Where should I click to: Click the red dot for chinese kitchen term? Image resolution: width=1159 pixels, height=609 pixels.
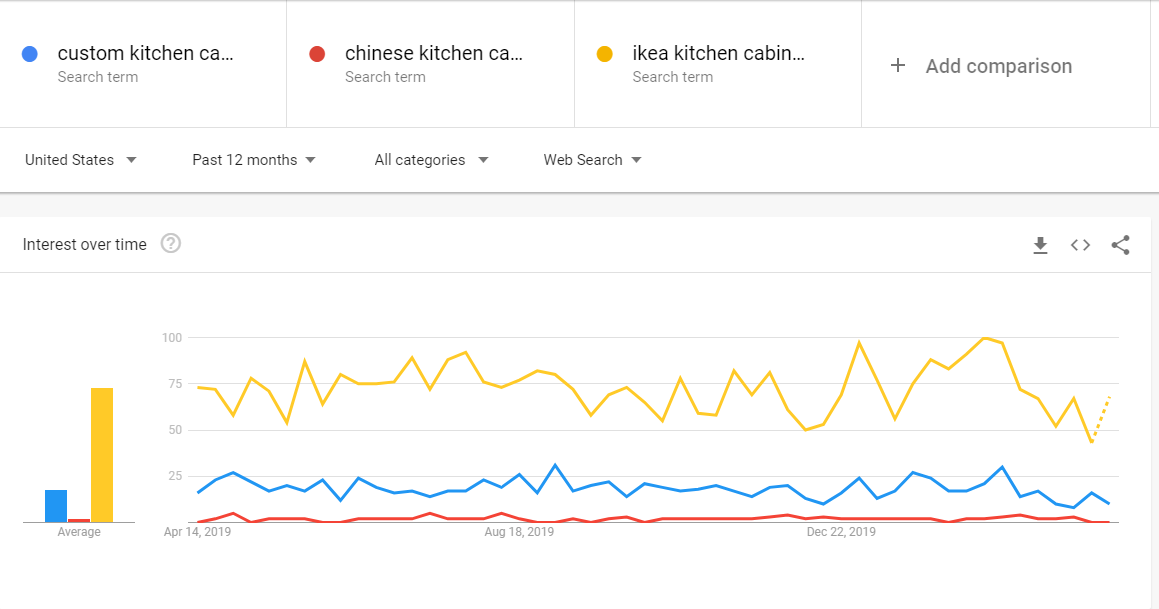tap(317, 54)
